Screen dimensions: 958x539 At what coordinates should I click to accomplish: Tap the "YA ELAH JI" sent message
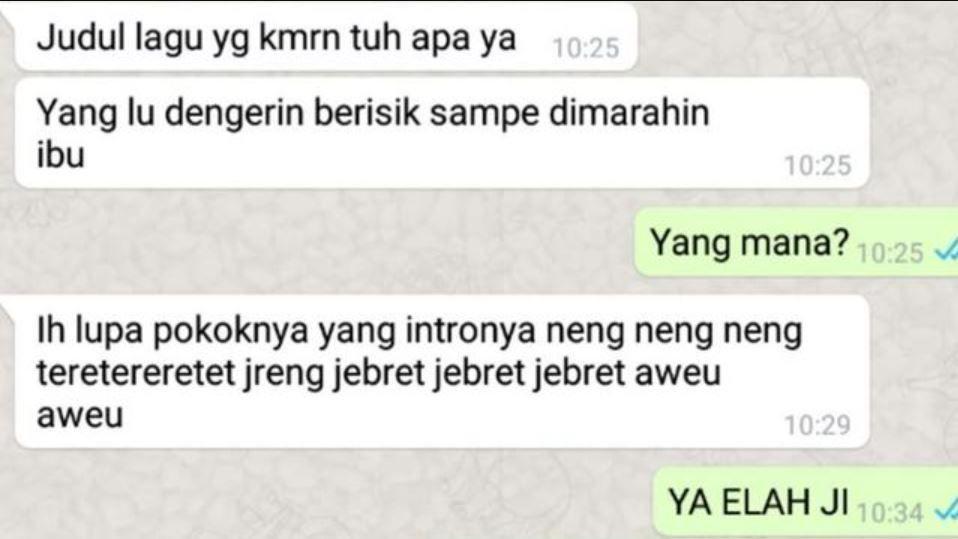[805, 502]
